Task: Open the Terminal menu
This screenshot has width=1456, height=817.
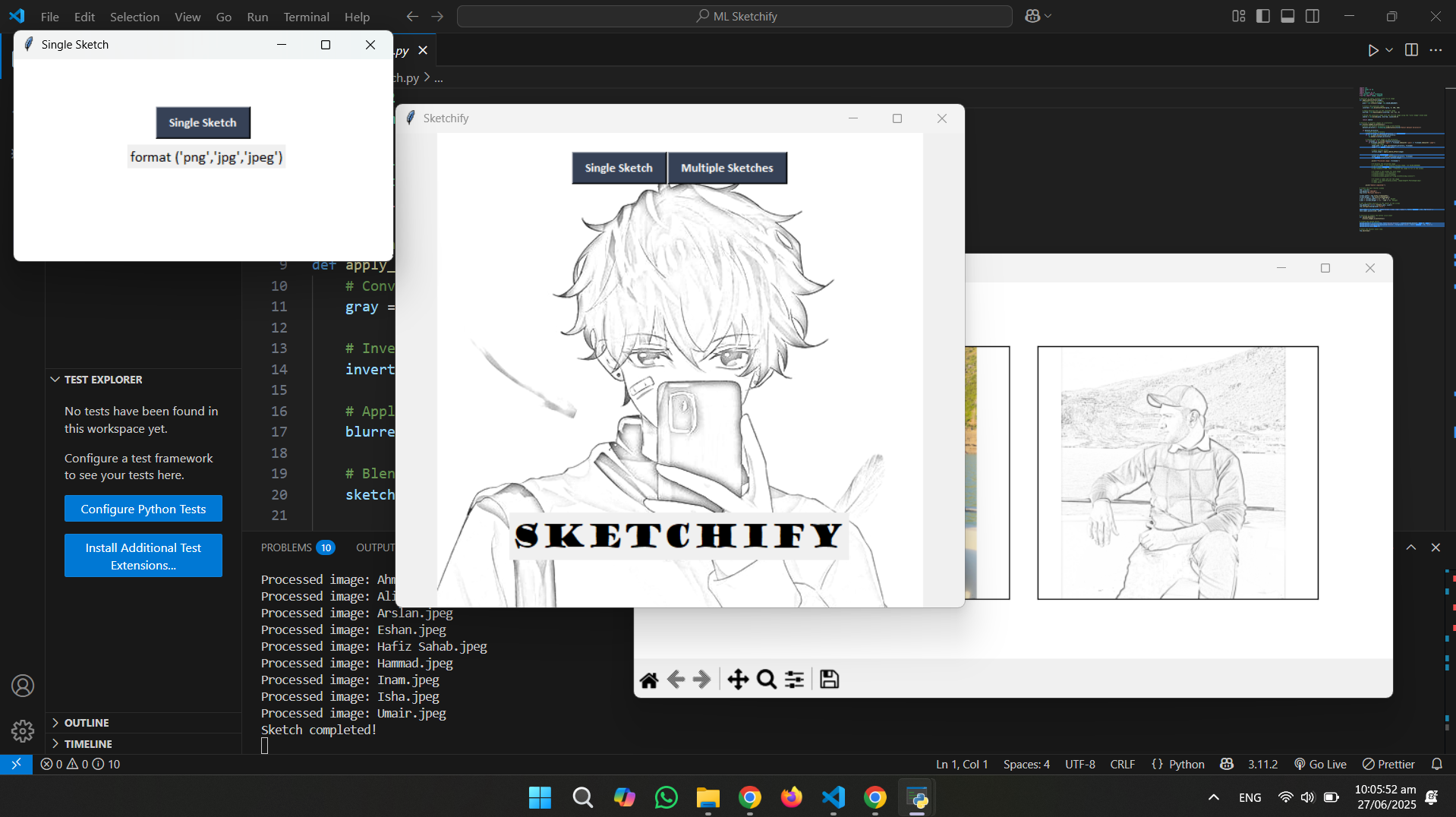Action: click(x=306, y=16)
